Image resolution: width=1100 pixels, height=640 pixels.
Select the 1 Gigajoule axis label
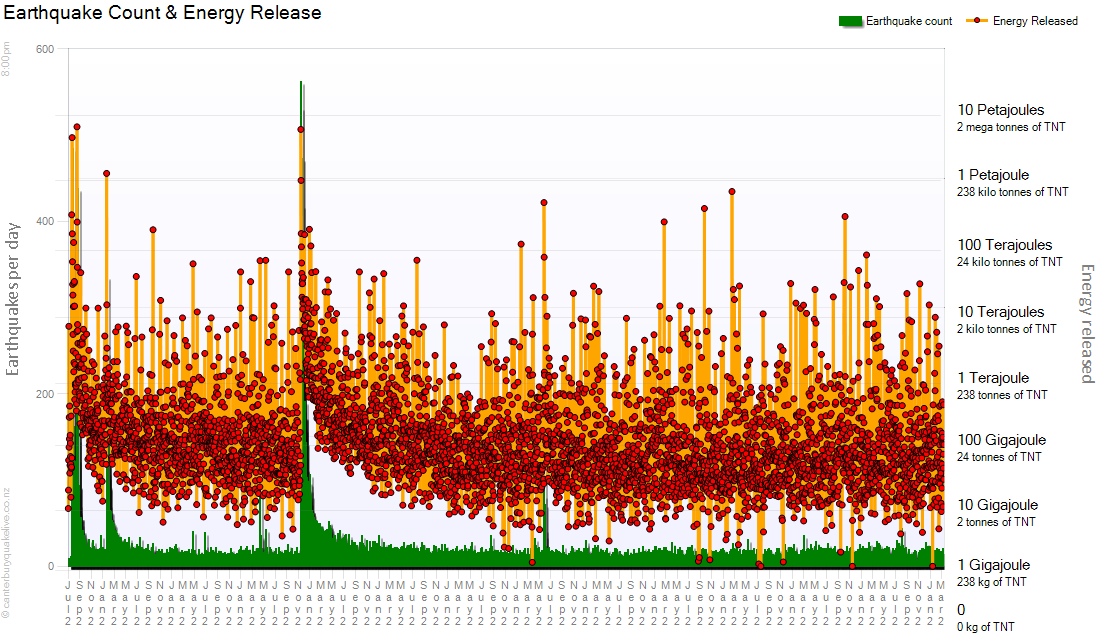(x=991, y=565)
